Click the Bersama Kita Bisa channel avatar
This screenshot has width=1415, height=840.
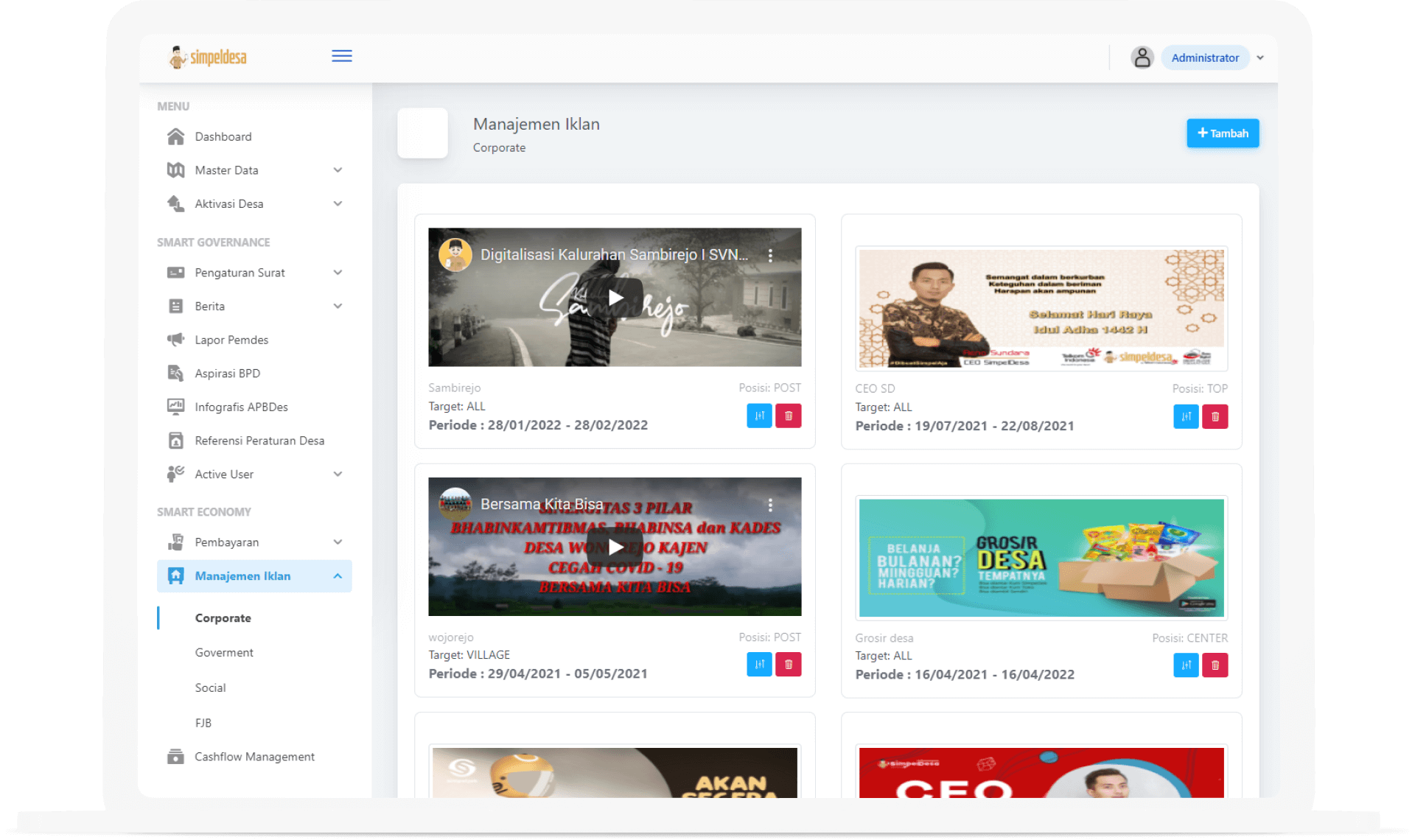pos(455,504)
